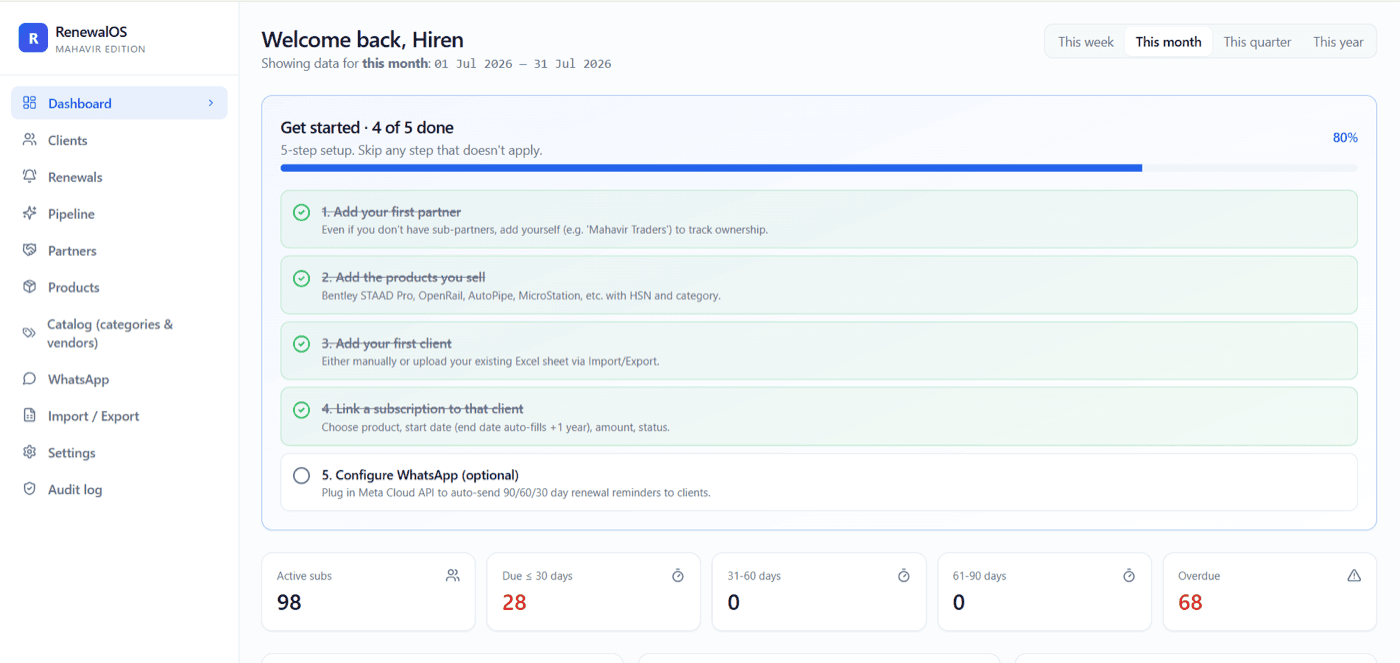This screenshot has height=663, width=1400.
Task: Toggle the checkmark for Add your first client
Action: tap(301, 344)
